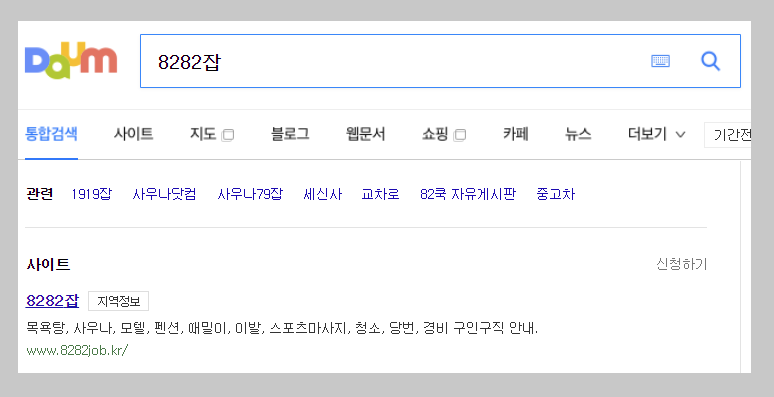Click the description text starting with 목욕탕, 사우나
Screen dimensions: 774x397
tap(282, 328)
